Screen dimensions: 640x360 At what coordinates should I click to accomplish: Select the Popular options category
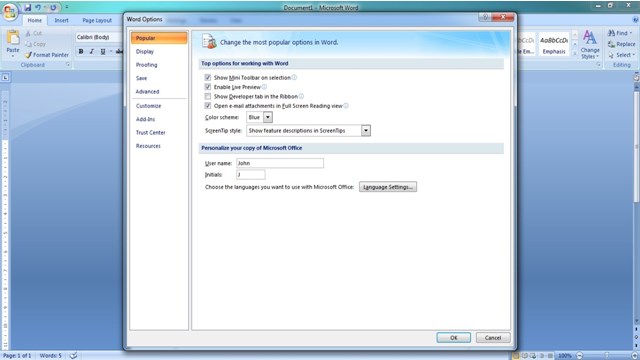(159, 38)
